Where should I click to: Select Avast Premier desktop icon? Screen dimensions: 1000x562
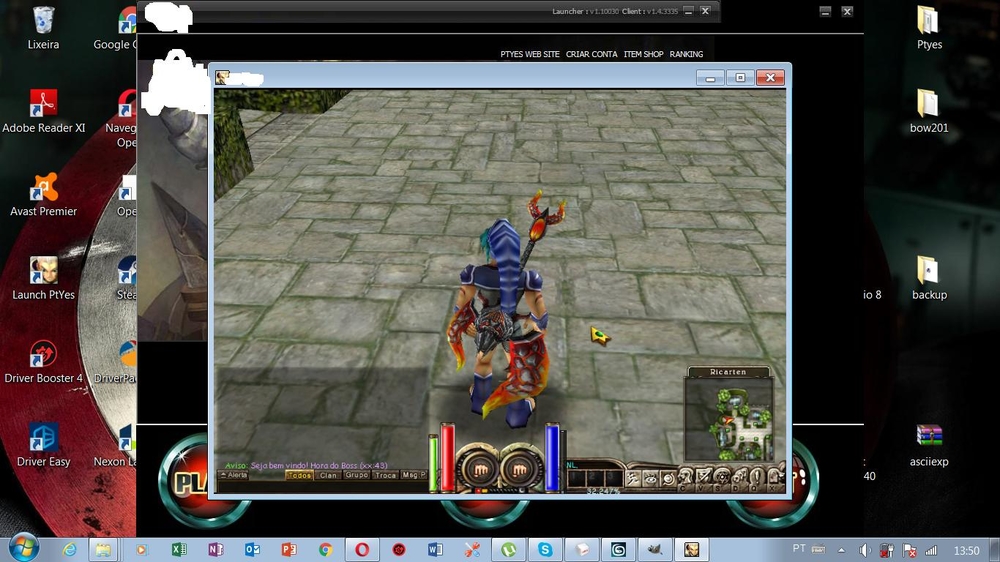point(43,195)
